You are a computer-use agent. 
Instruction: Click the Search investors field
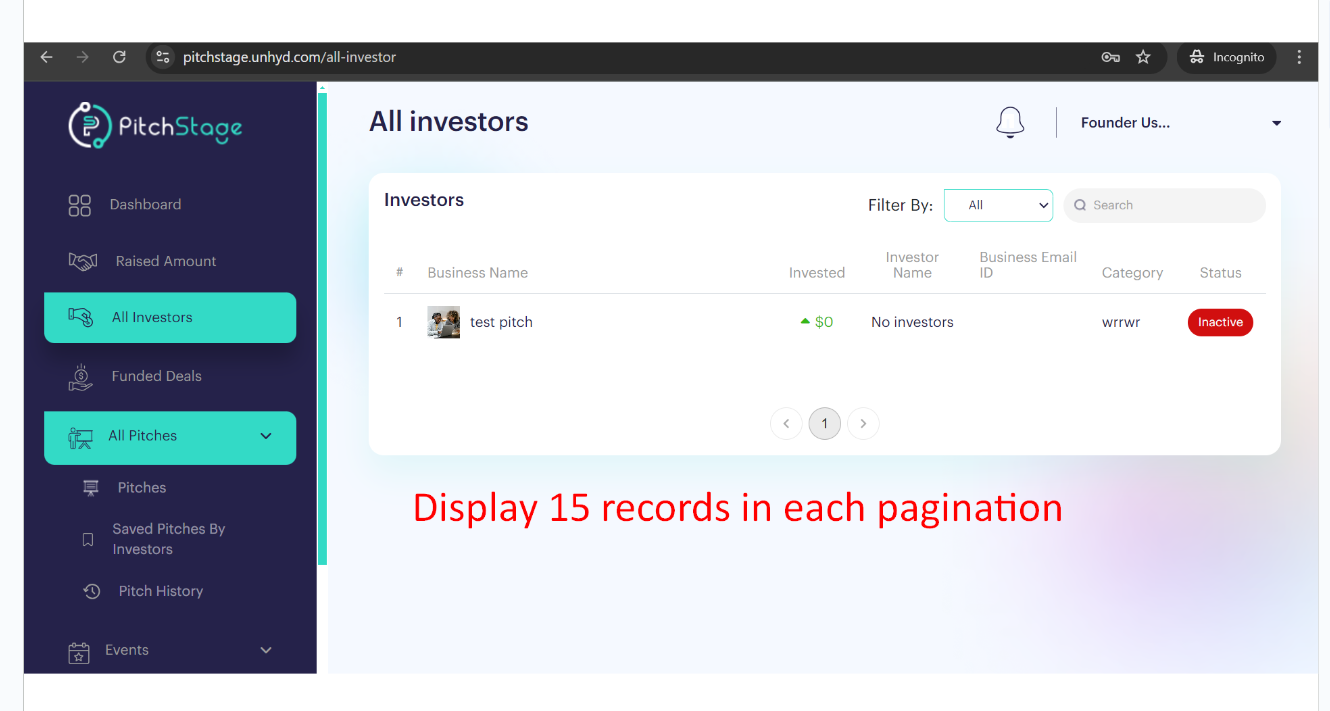pyautogui.click(x=1164, y=205)
